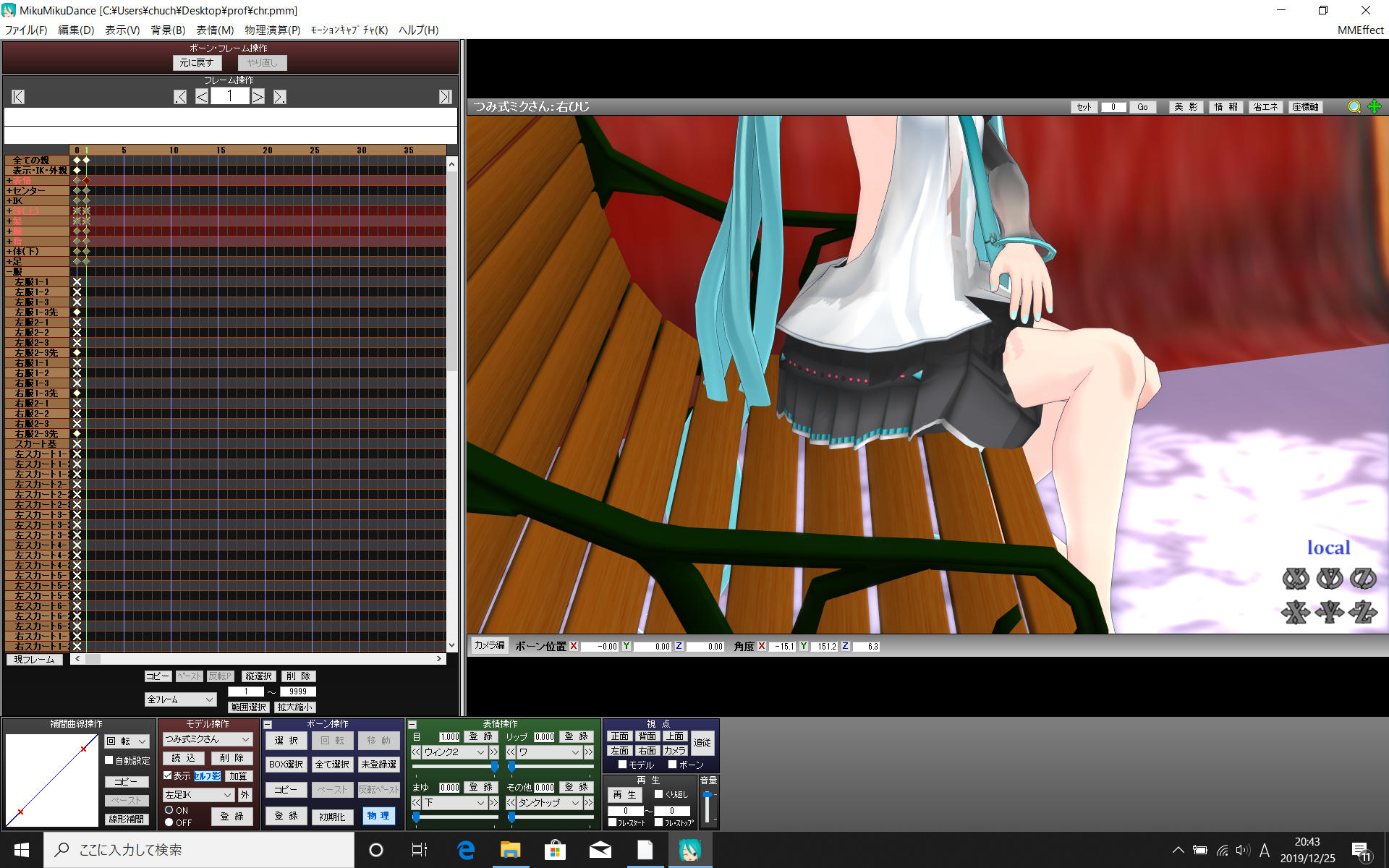The image size is (1389, 868).
Task: Jump to the first frame
Action: click(18, 97)
